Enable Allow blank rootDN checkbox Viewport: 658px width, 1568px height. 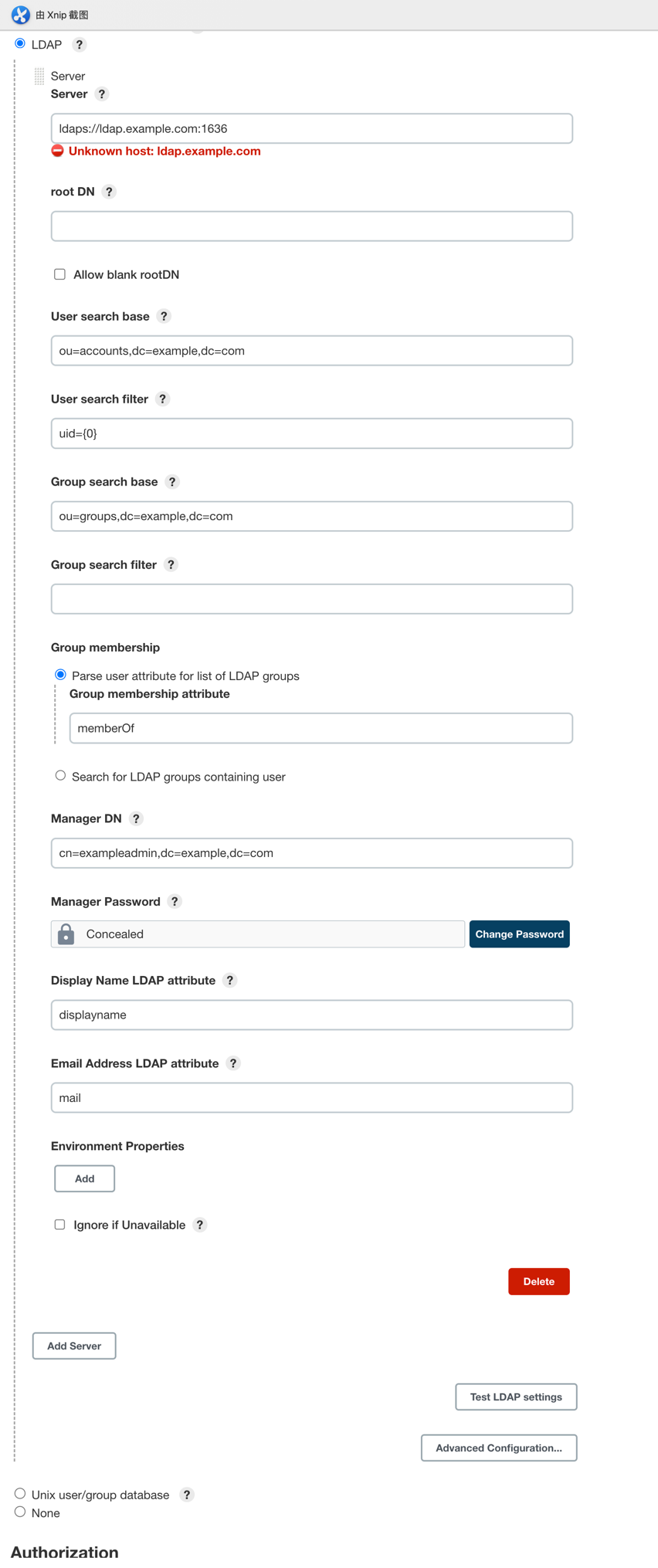pyautogui.click(x=59, y=274)
